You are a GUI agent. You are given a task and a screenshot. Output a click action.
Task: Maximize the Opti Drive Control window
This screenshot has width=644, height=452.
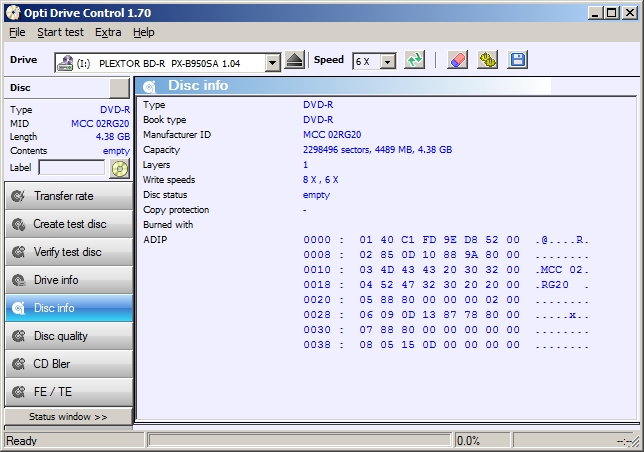click(x=612, y=13)
